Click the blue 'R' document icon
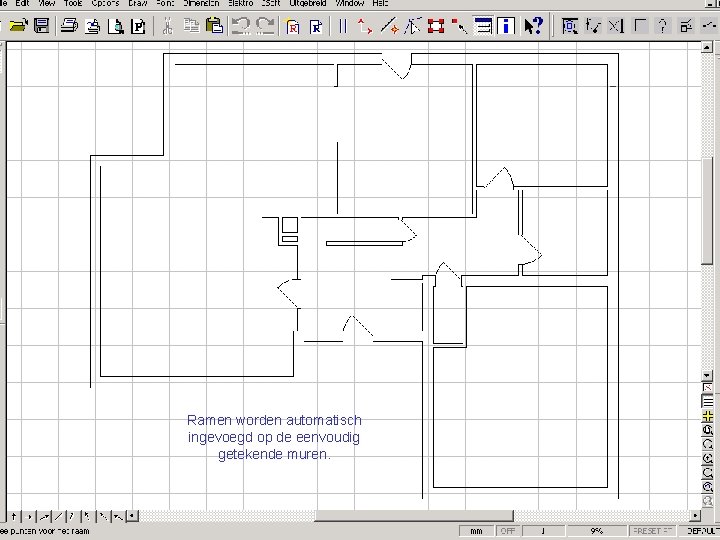The height and width of the screenshot is (540, 720). tap(316, 26)
